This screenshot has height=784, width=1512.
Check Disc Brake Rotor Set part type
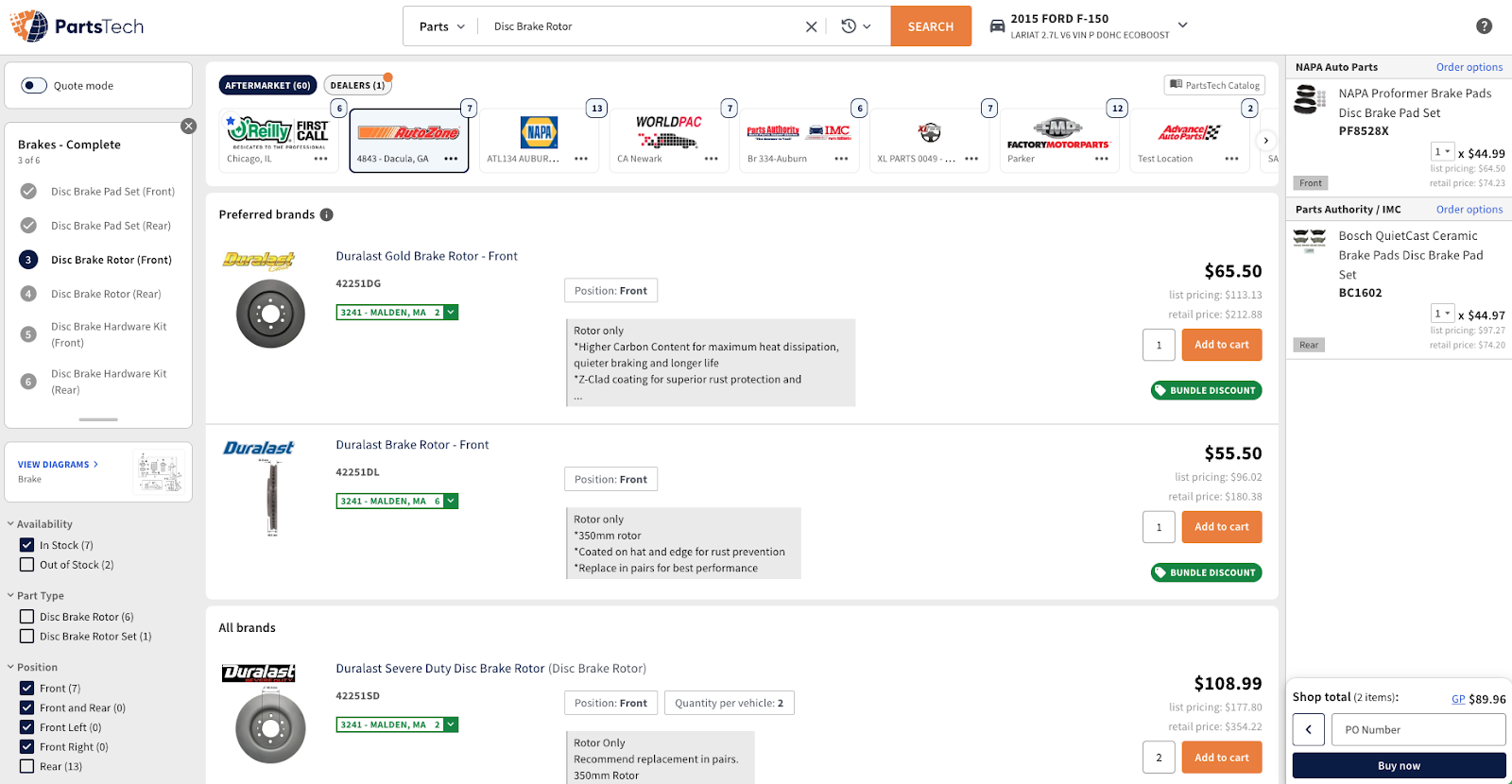[x=26, y=637]
